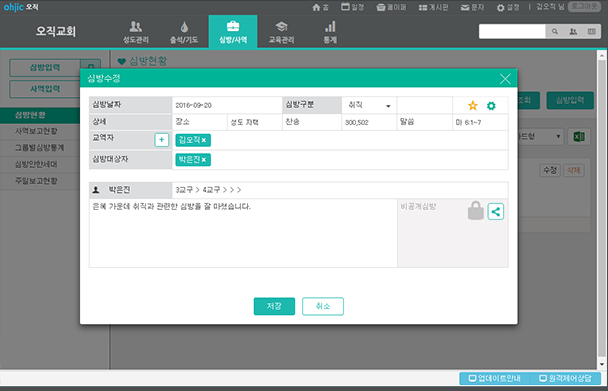This screenshot has height=391, width=608.
Task: Open the 심방구분 취직 dropdown
Action: click(369, 105)
